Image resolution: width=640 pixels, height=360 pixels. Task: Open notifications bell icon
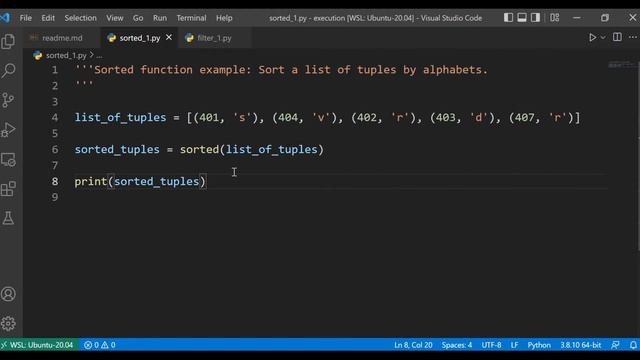(633, 345)
